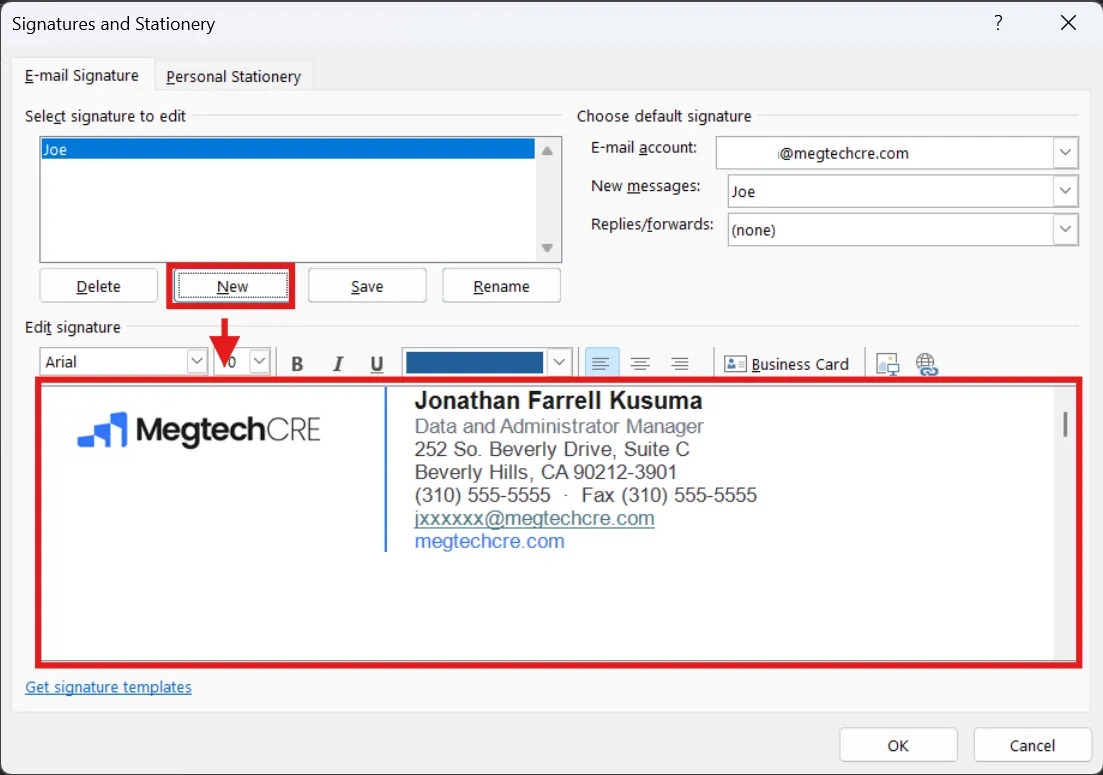The height and width of the screenshot is (775, 1103).
Task: Center signature text
Action: tap(639, 363)
